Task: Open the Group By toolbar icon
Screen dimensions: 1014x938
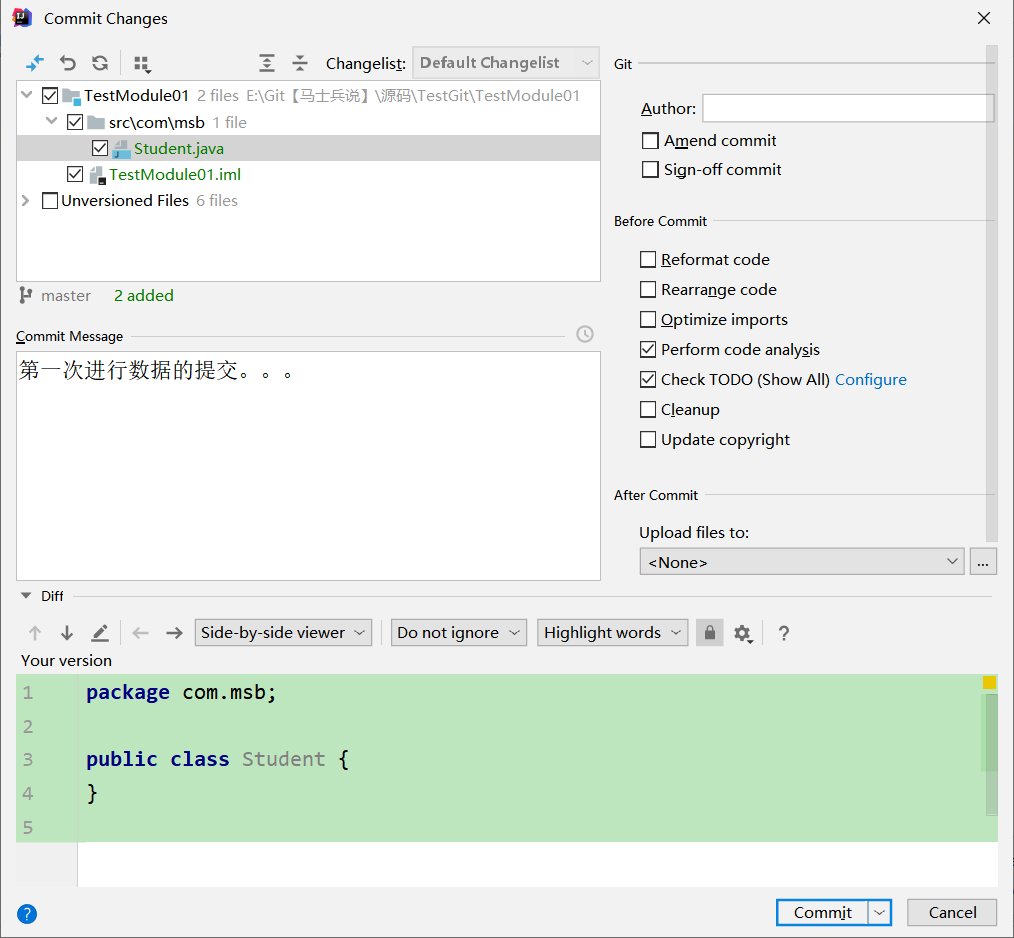Action: point(142,63)
